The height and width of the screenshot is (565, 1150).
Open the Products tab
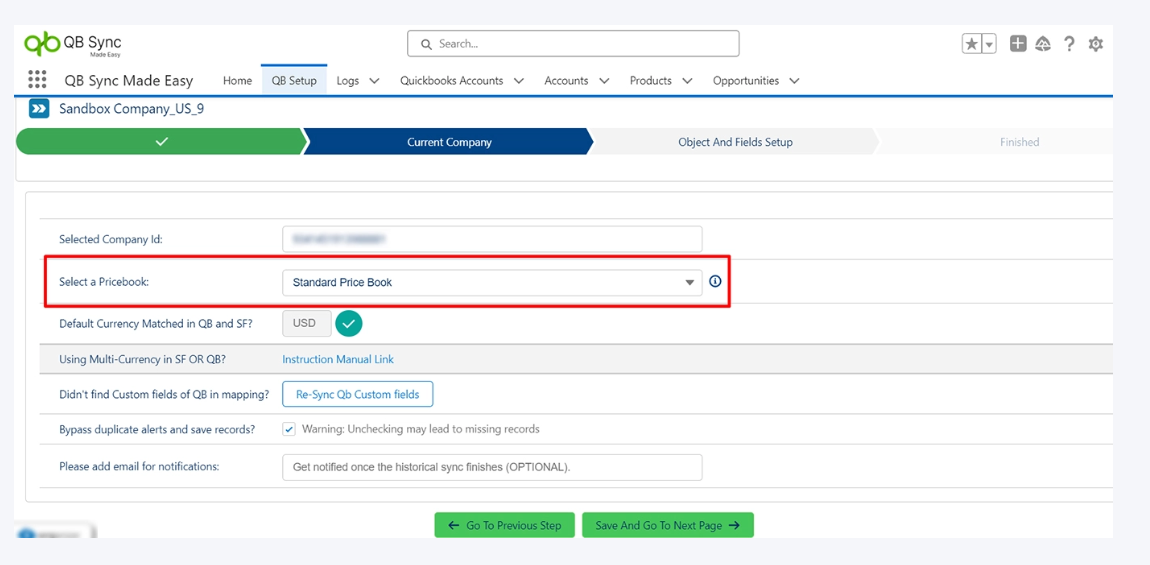coord(651,81)
